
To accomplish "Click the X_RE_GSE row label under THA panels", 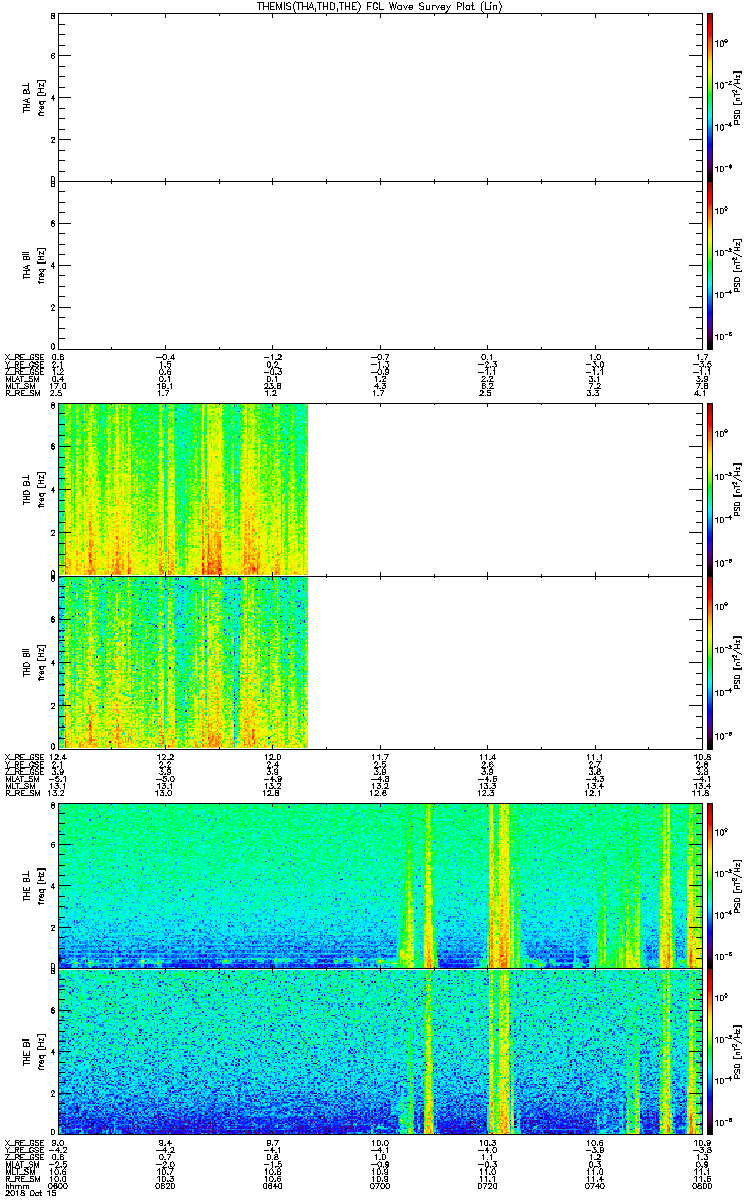I will pyautogui.click(x=22, y=357).
